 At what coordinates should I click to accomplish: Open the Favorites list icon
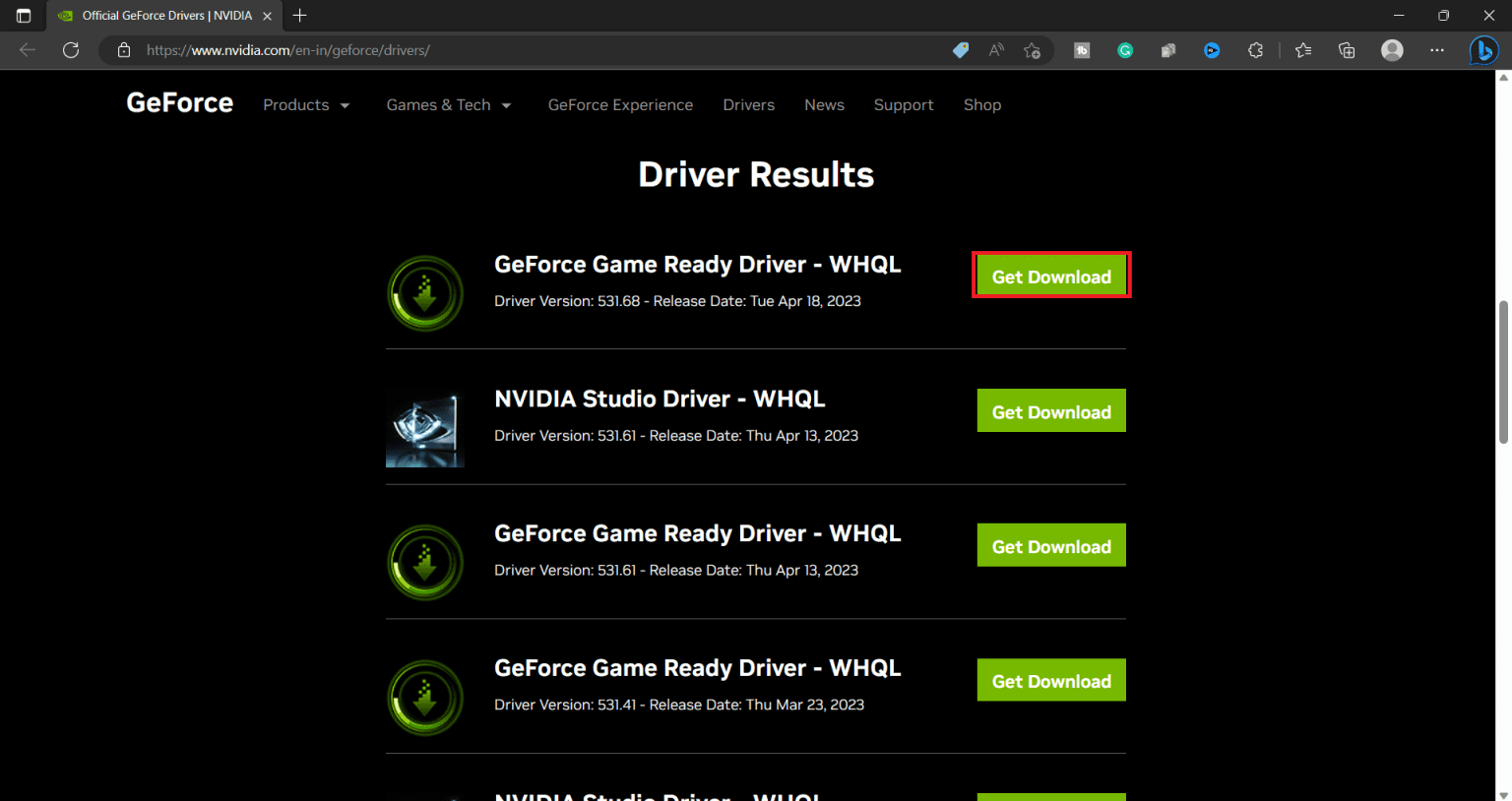tap(1302, 50)
